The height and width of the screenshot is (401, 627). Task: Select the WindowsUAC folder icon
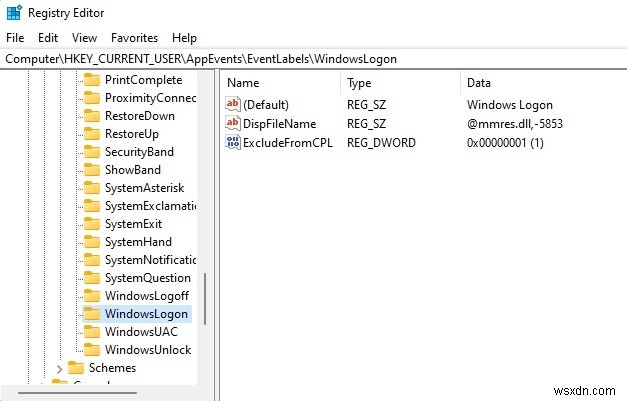point(92,332)
